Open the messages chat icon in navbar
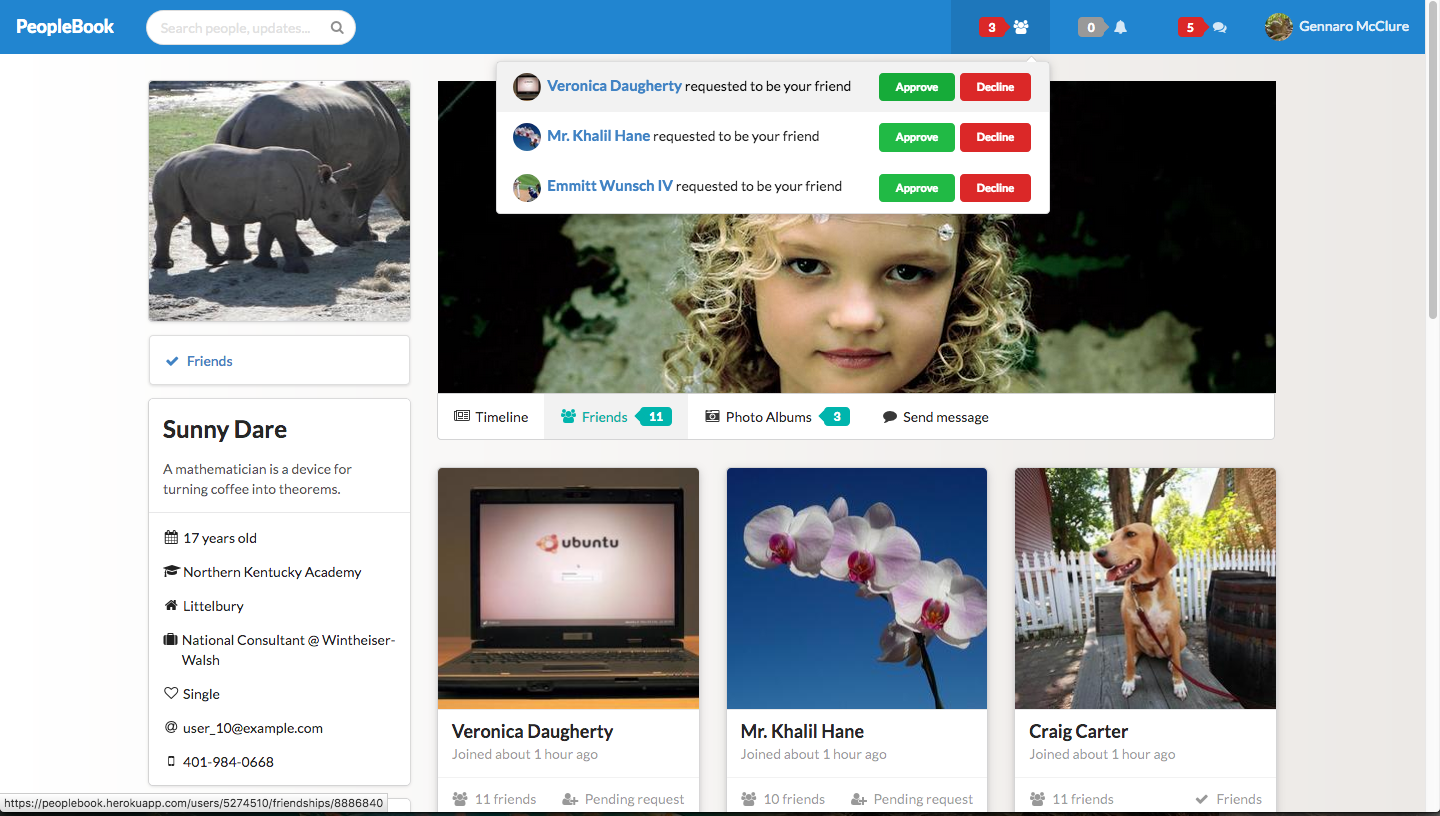The width and height of the screenshot is (1440, 816). pos(1220,28)
